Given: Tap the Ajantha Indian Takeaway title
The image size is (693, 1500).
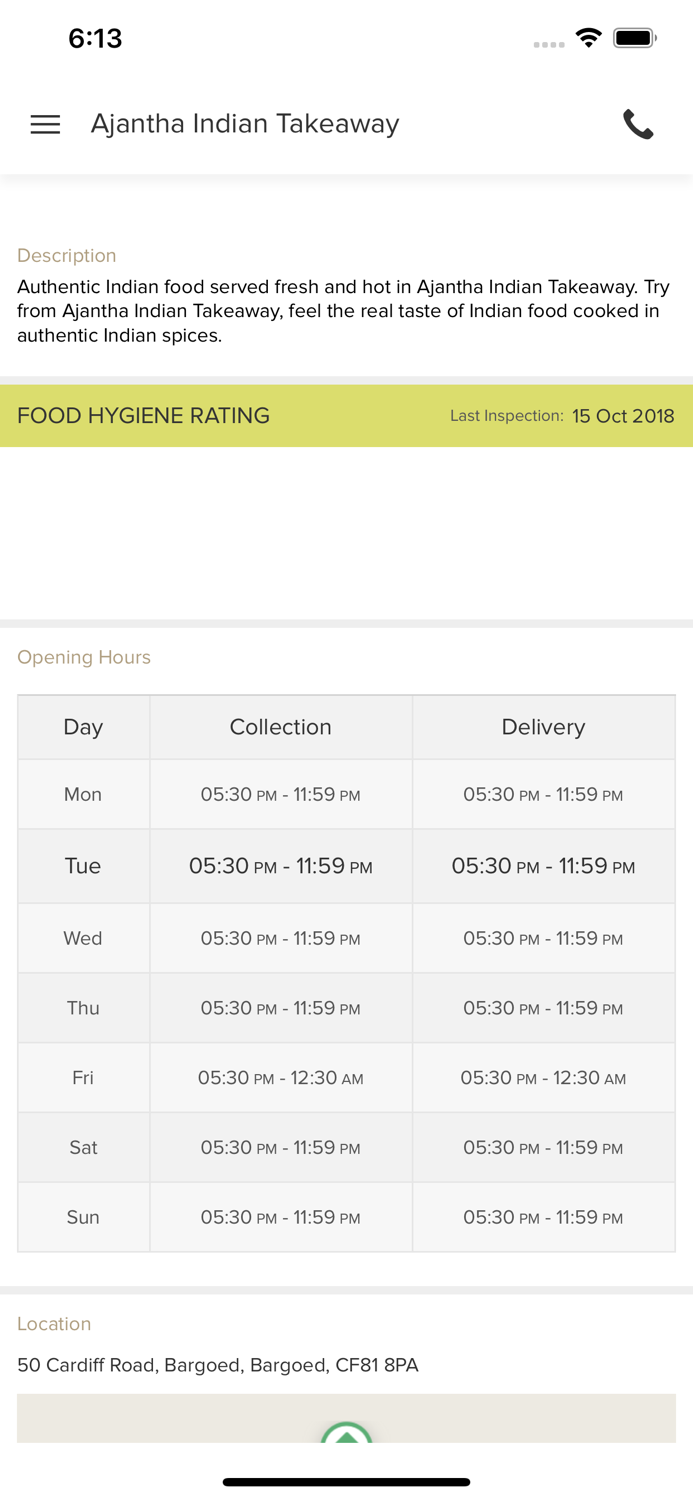Looking at the screenshot, I should 245,124.
